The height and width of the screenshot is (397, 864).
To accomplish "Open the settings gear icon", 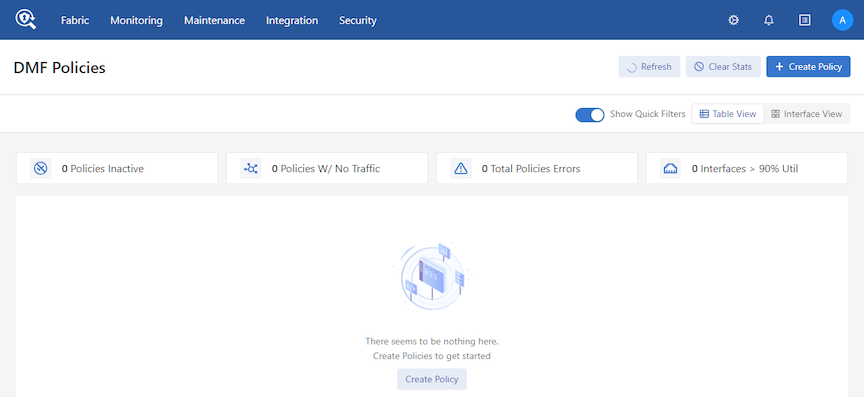I will 733,20.
